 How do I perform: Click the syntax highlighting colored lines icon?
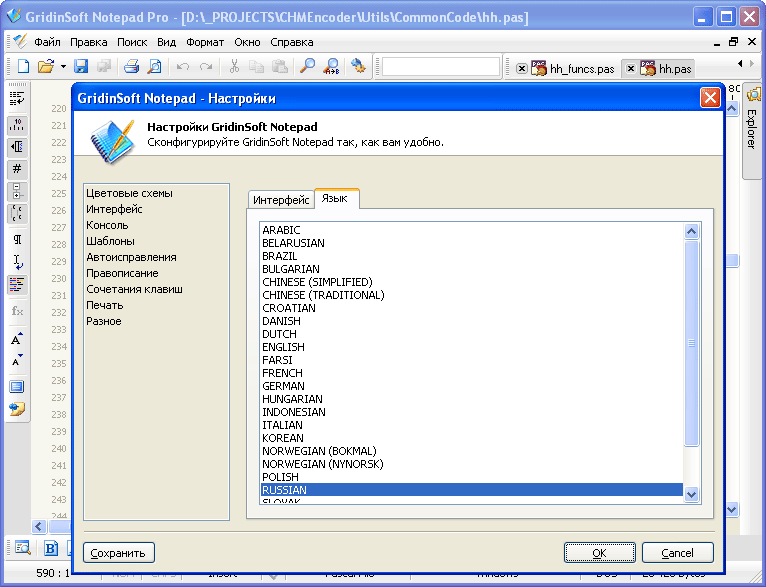pyautogui.click(x=17, y=285)
